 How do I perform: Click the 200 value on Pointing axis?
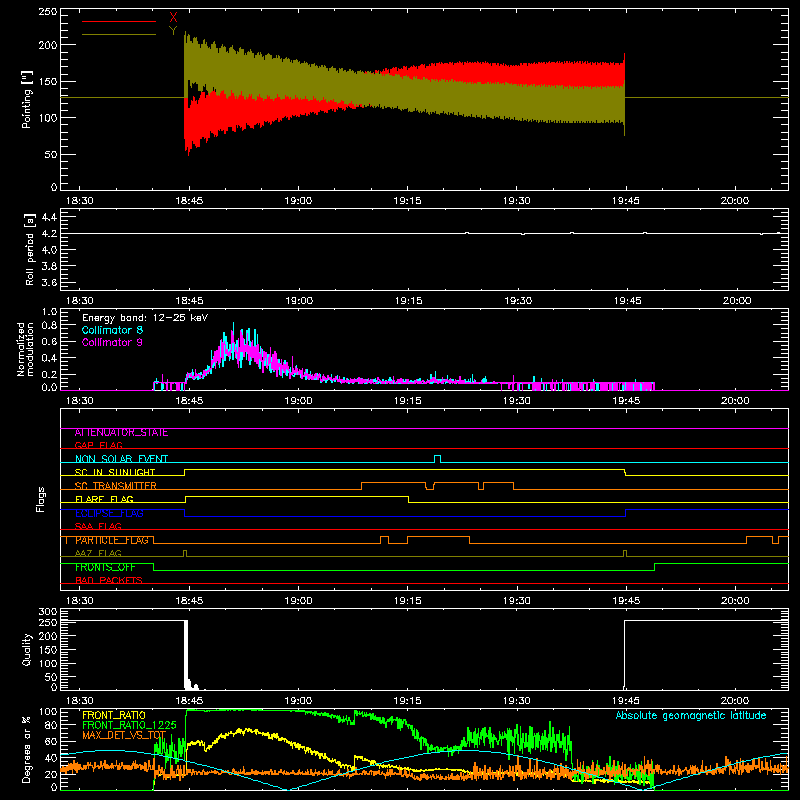[48, 45]
